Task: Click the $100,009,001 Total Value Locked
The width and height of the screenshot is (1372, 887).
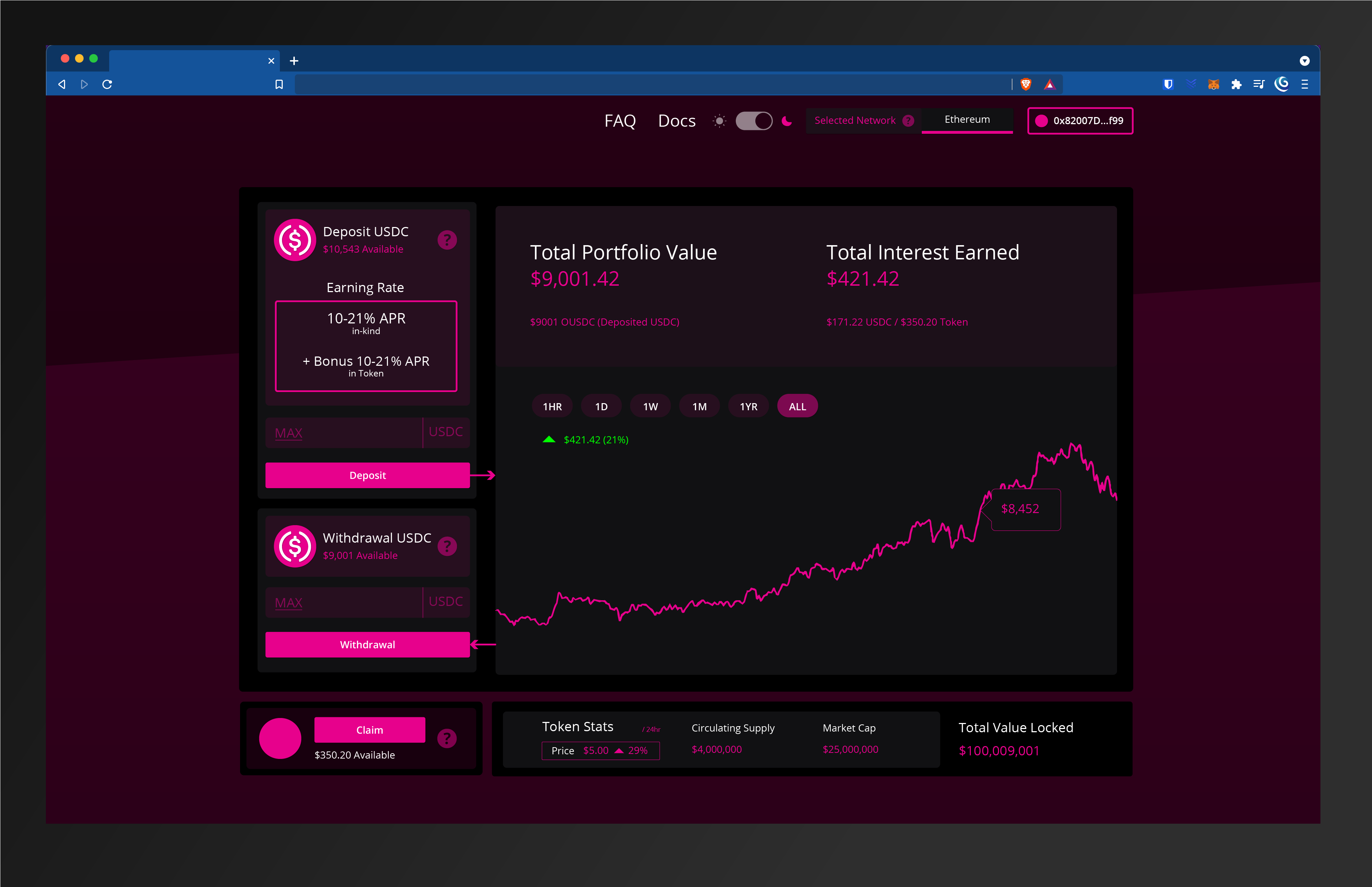Action: pyautogui.click(x=999, y=751)
